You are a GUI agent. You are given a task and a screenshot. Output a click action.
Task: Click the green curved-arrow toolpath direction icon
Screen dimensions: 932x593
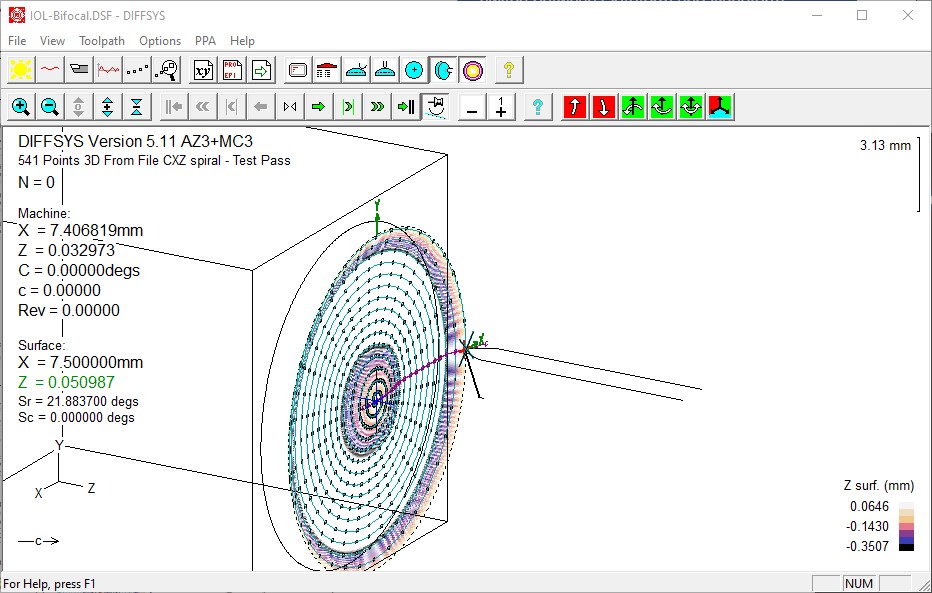(632, 106)
